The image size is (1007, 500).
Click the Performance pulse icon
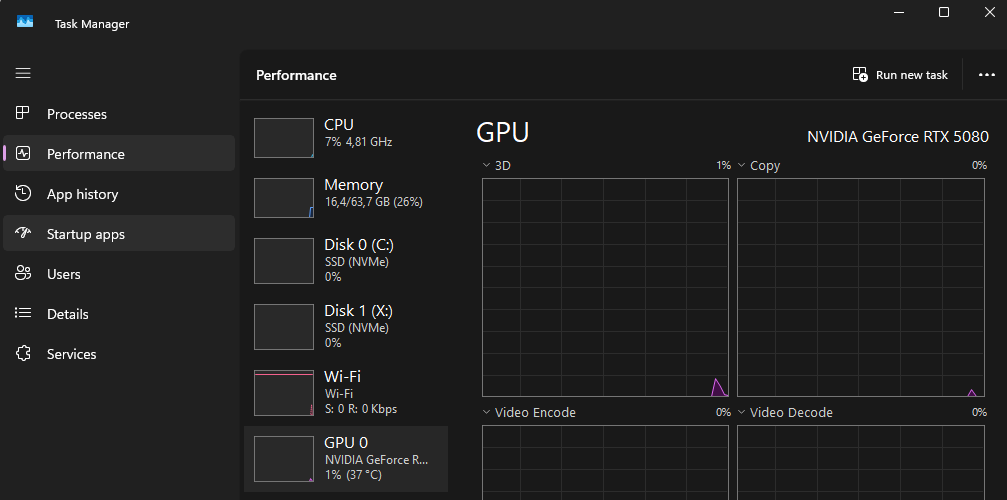pyautogui.click(x=23, y=153)
